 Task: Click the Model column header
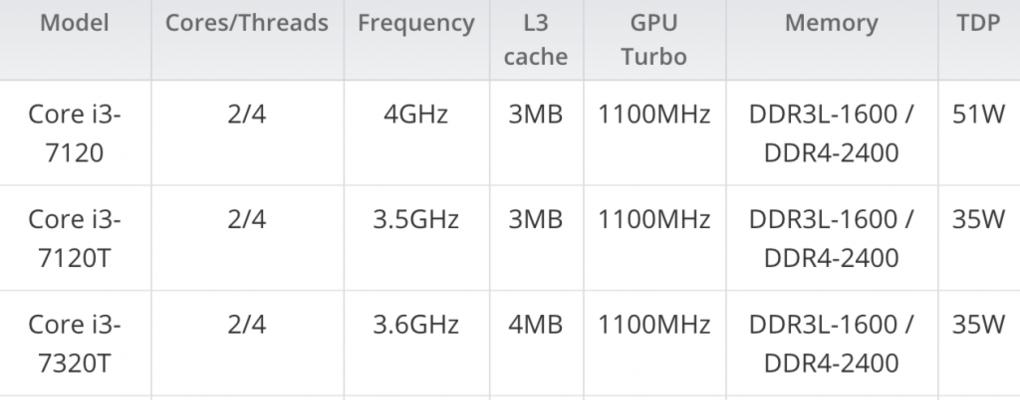(x=75, y=23)
